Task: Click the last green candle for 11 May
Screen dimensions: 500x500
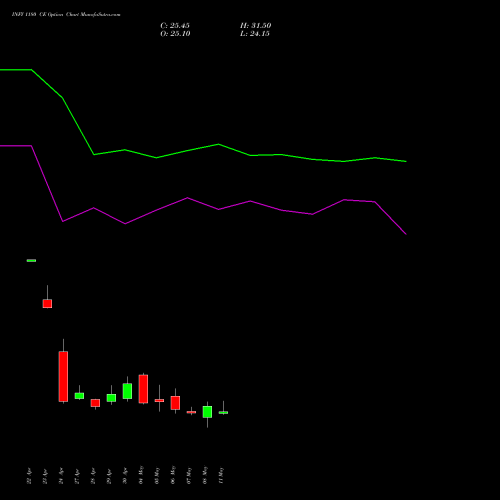Action: pos(223,413)
